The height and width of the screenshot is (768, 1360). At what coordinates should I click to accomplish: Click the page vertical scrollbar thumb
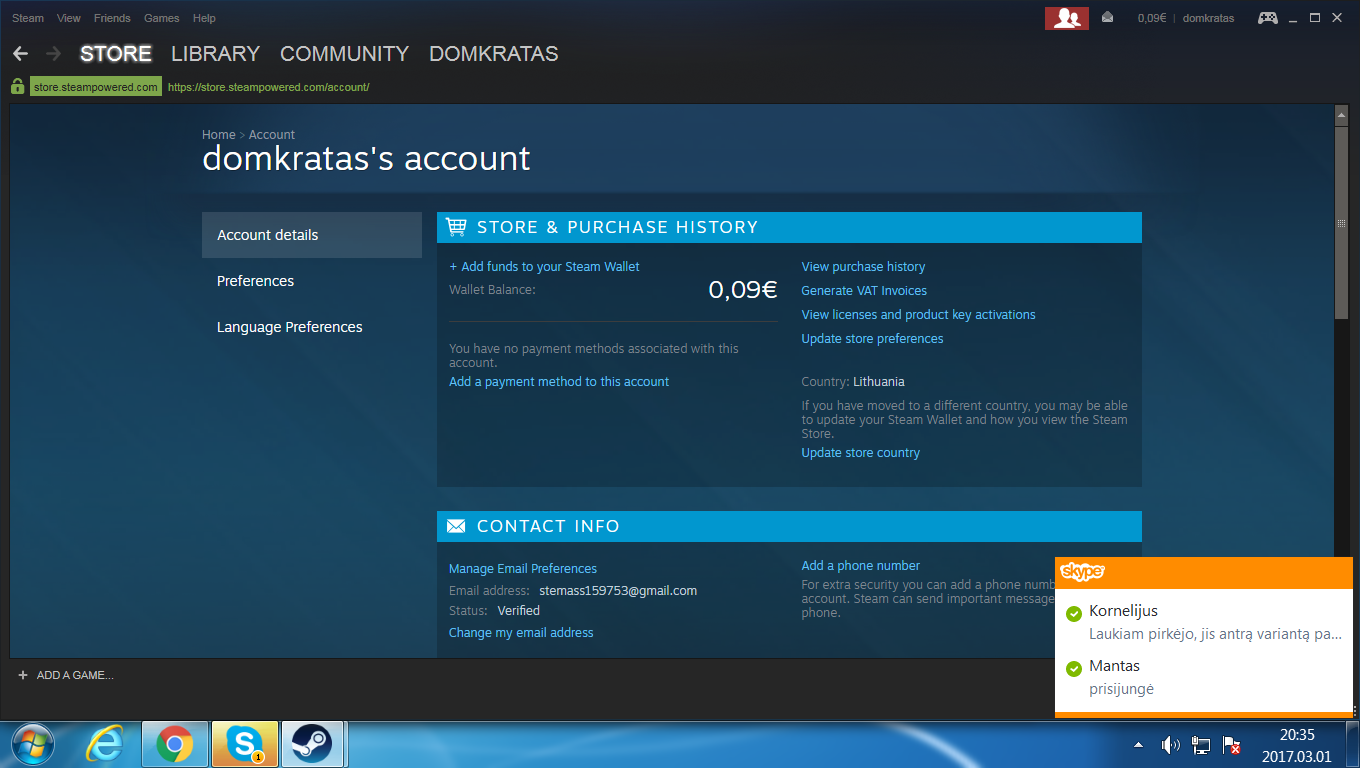click(x=1342, y=223)
